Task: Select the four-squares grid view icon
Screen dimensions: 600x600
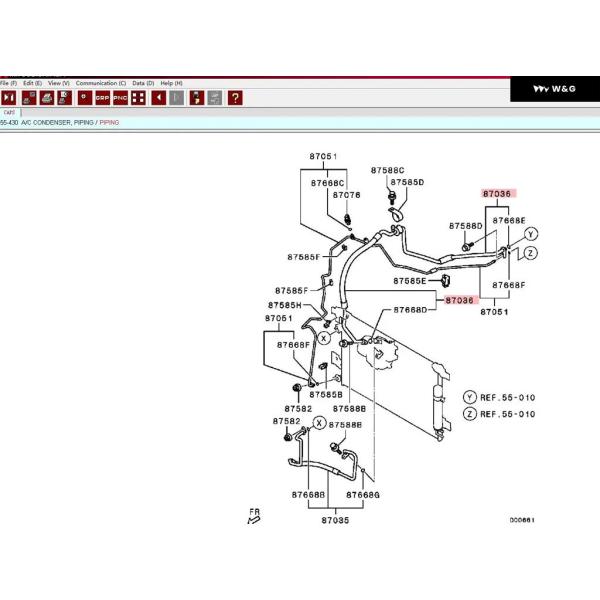Action: pos(138,98)
